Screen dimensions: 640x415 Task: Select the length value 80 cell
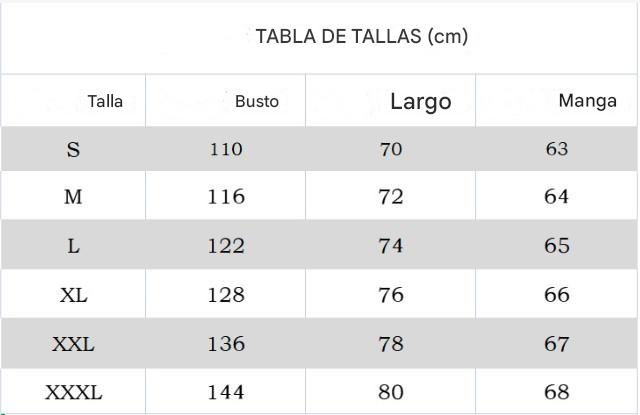(391, 392)
